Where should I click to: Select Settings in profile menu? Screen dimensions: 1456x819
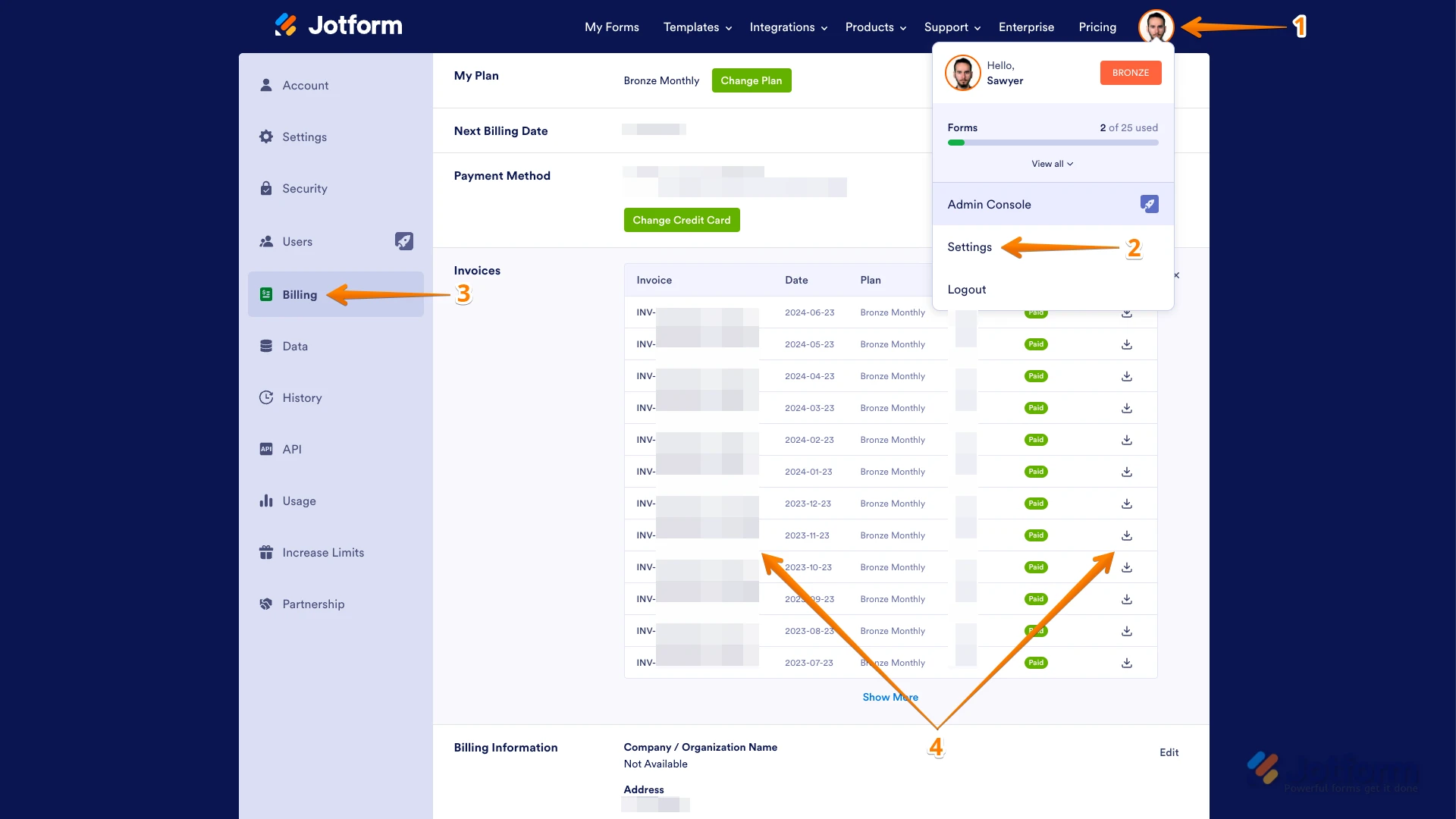pyautogui.click(x=969, y=247)
